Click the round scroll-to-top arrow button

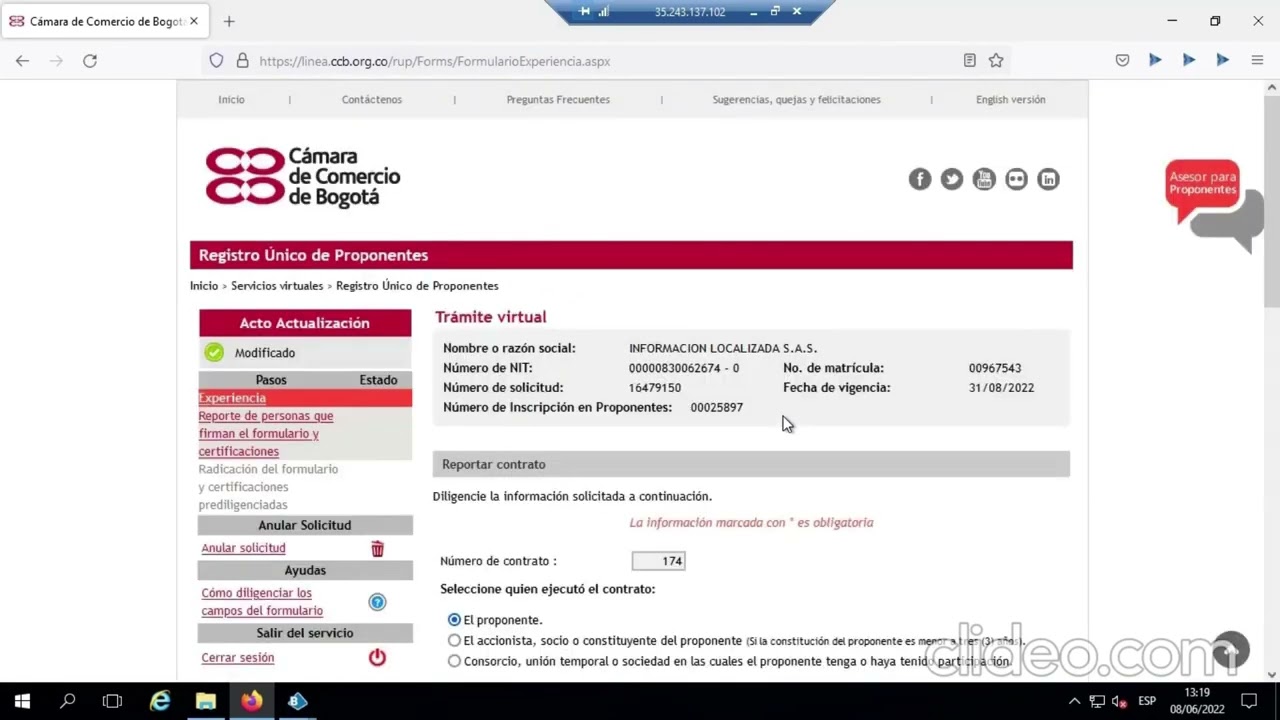pyautogui.click(x=1231, y=651)
